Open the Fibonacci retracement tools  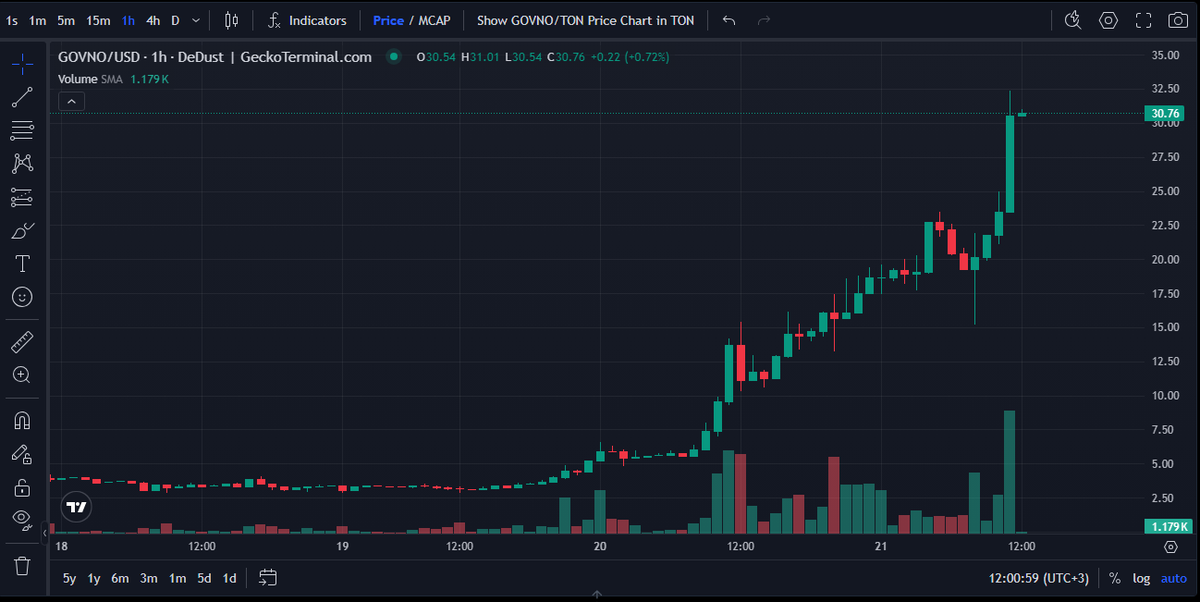click(22, 130)
